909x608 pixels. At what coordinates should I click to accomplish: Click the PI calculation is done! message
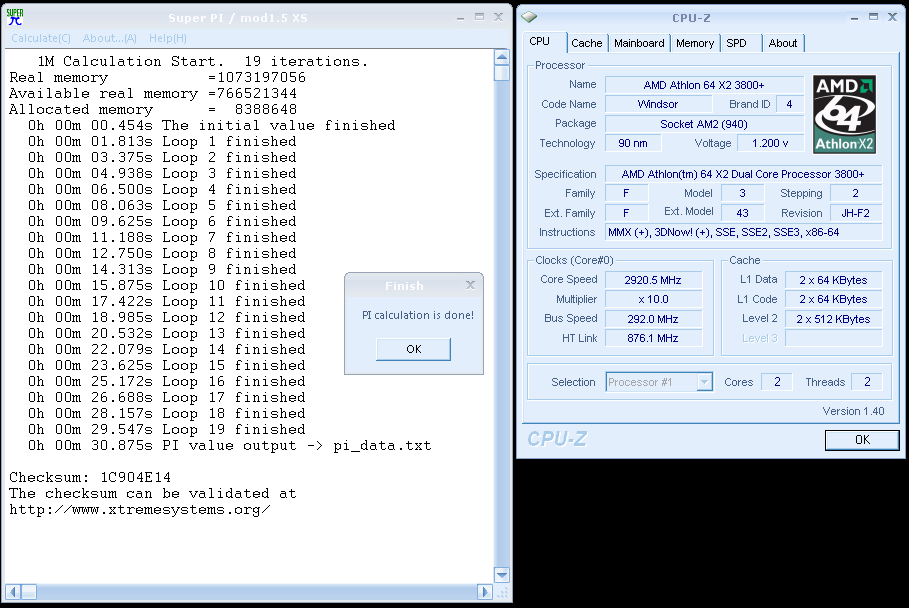coord(417,315)
